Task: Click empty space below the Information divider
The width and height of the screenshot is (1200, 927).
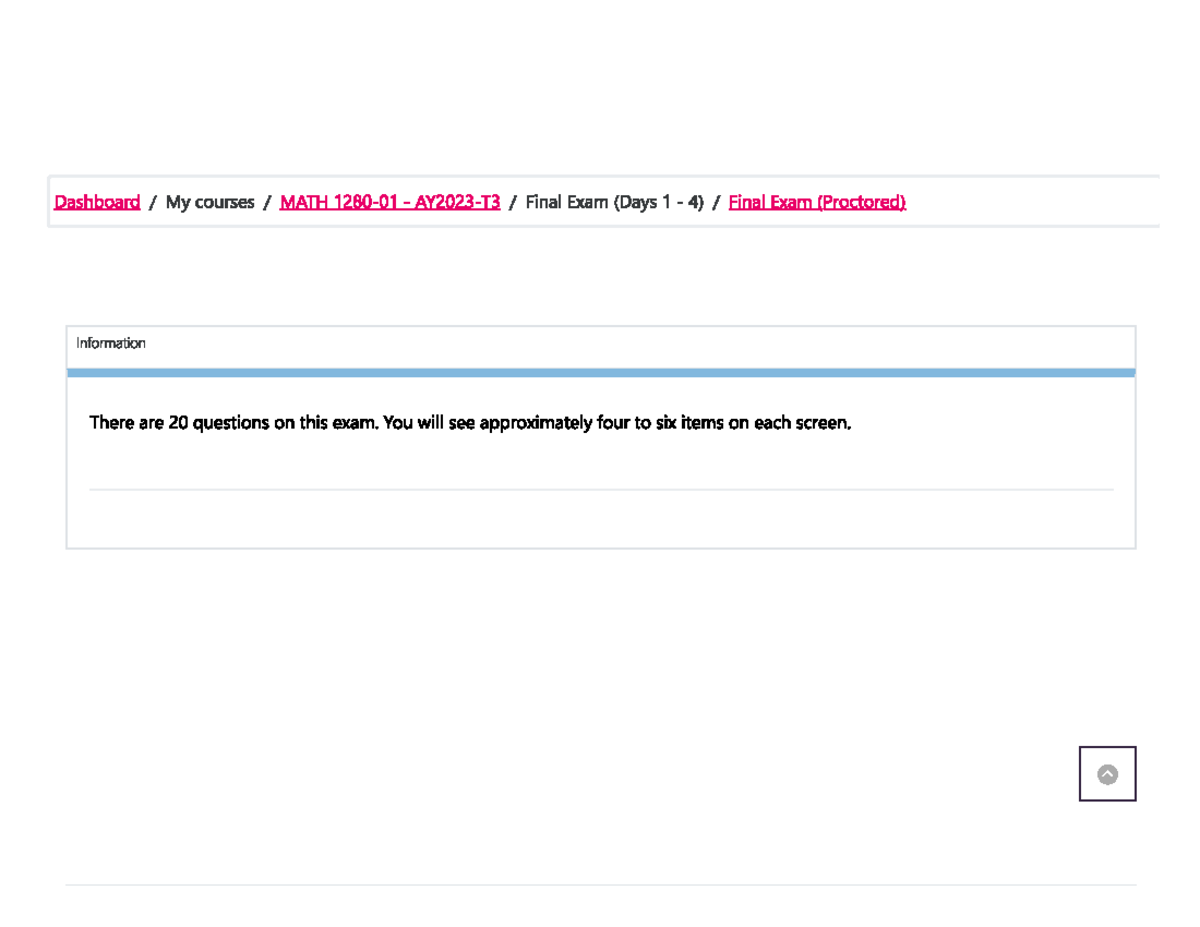Action: [600, 518]
